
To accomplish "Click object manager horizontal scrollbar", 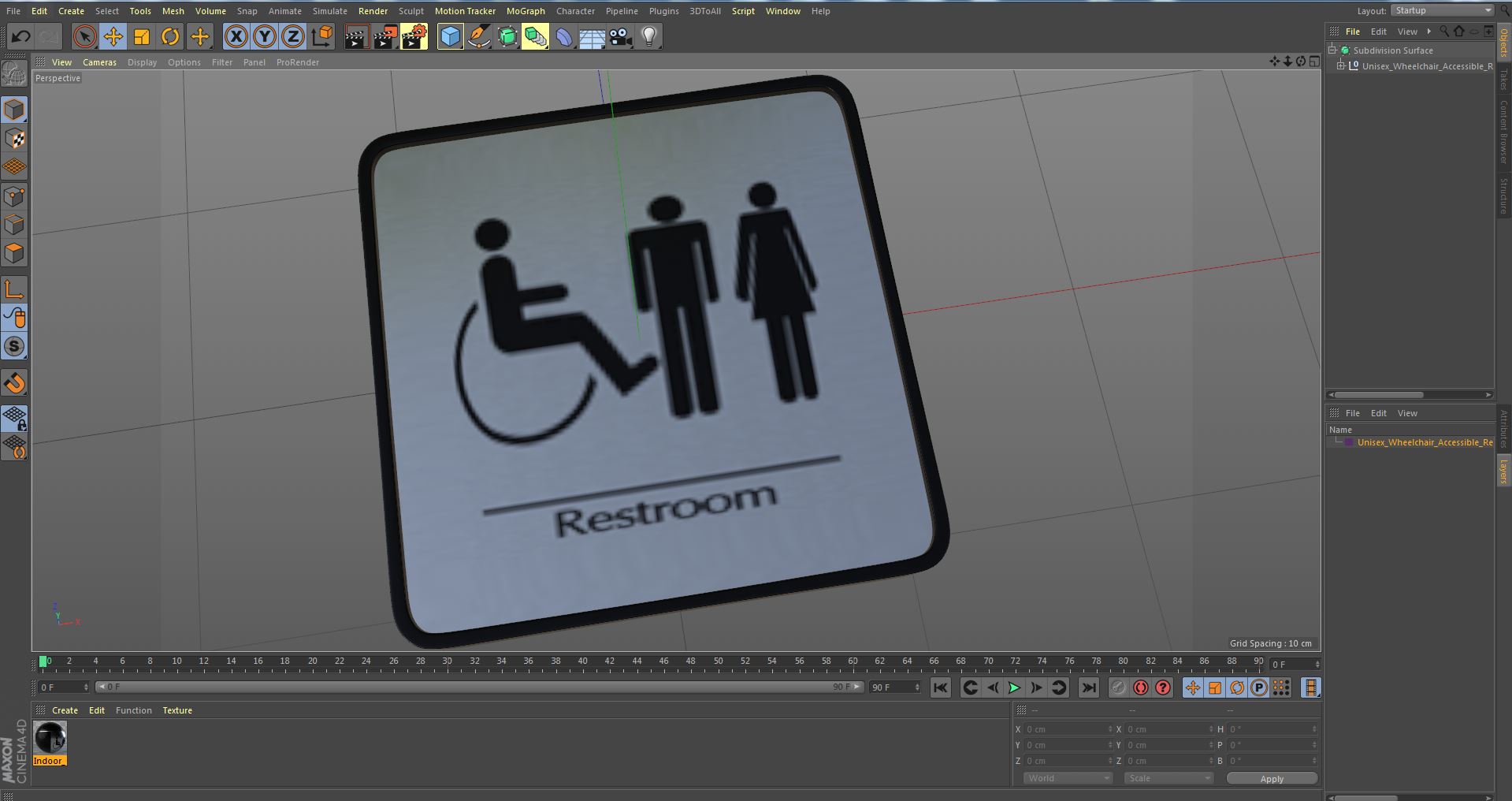I will (x=1379, y=395).
